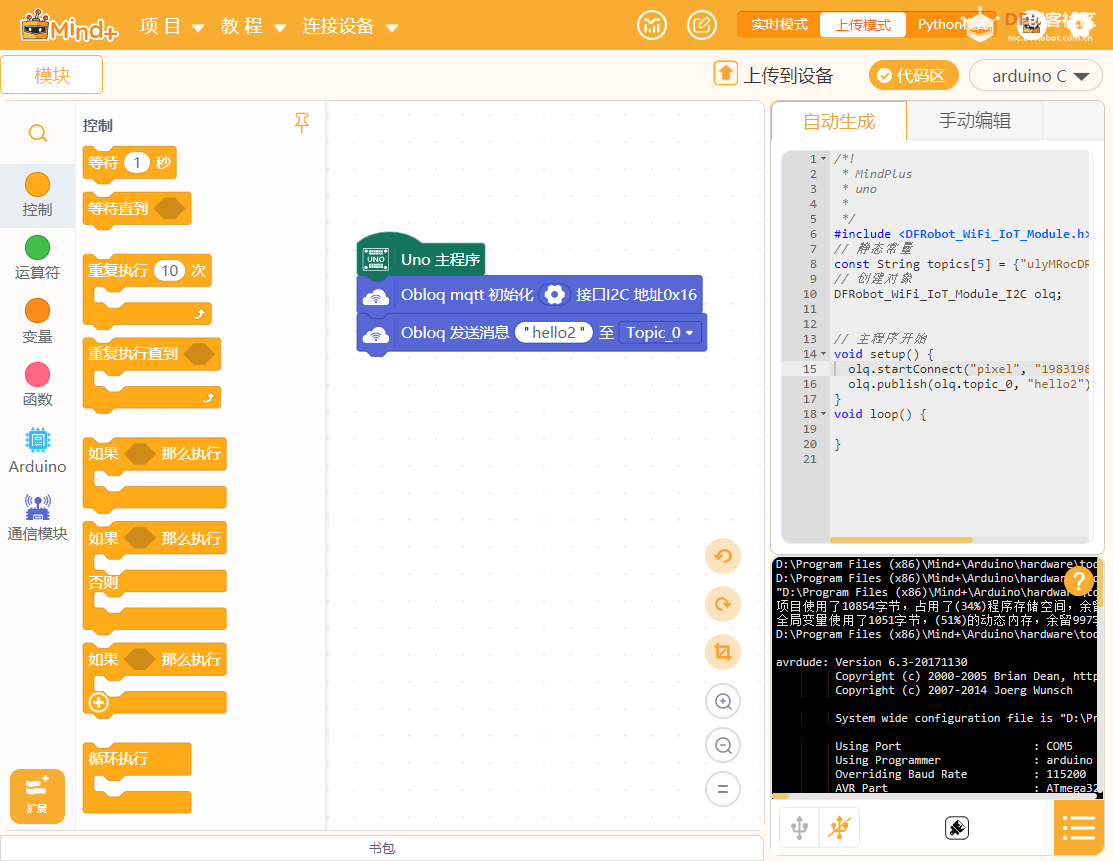Click the crop screenshot icon on canvas

[x=722, y=653]
